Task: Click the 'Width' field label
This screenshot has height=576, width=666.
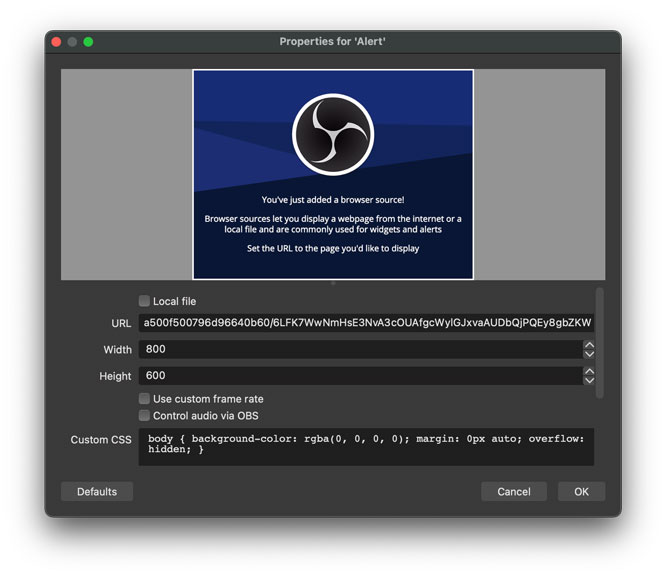Action: pos(118,350)
